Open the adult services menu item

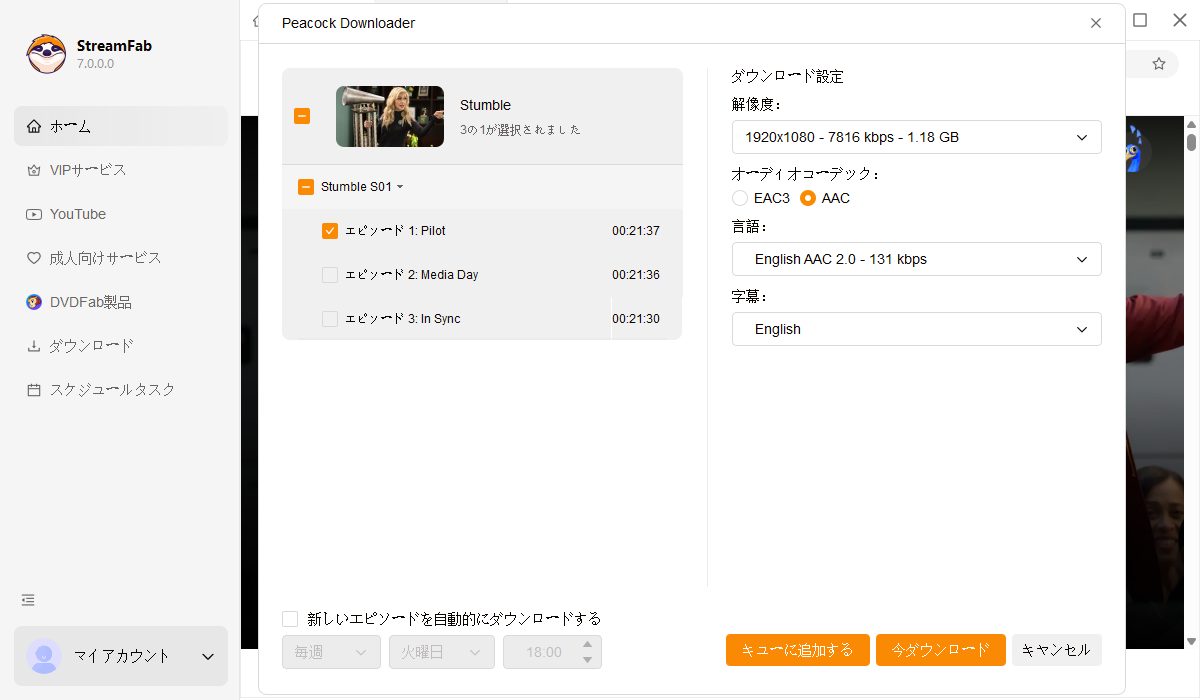tap(105, 258)
